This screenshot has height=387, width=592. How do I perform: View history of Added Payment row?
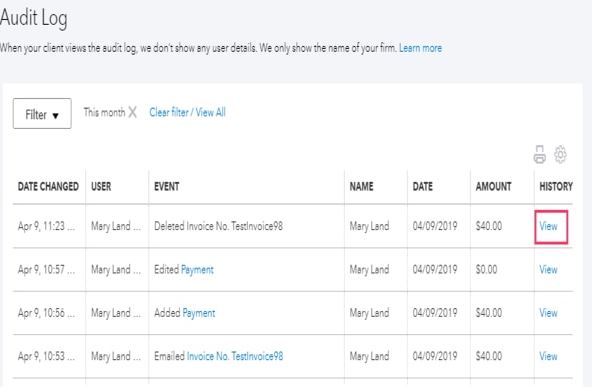(x=548, y=313)
